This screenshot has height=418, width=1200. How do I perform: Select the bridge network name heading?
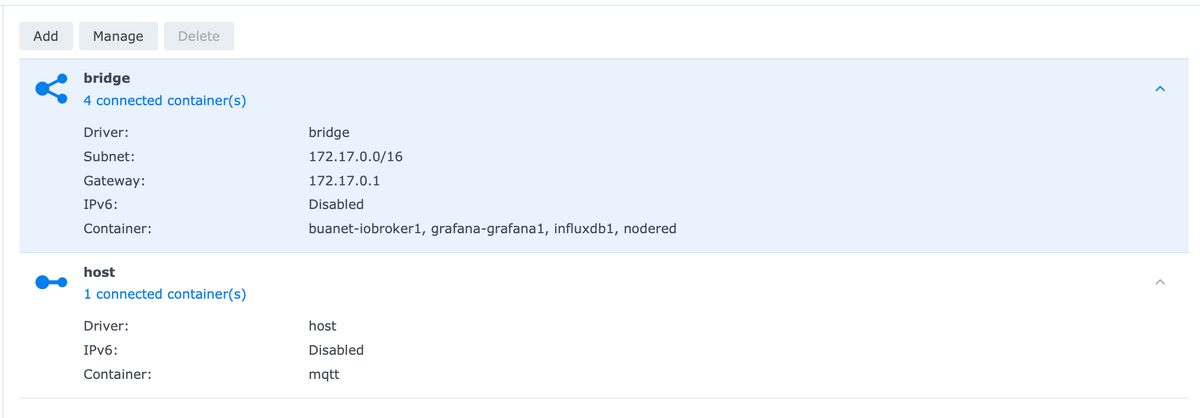point(107,77)
